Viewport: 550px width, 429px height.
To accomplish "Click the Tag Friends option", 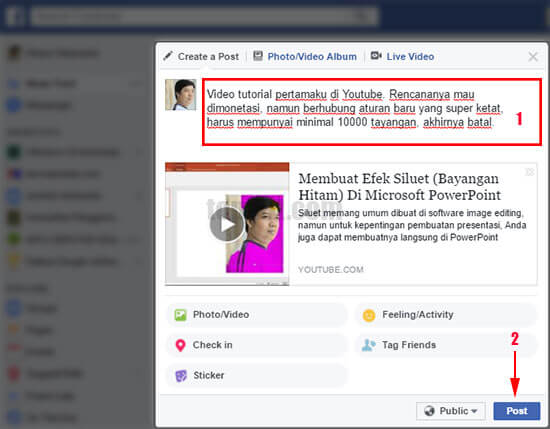I will coord(446,345).
